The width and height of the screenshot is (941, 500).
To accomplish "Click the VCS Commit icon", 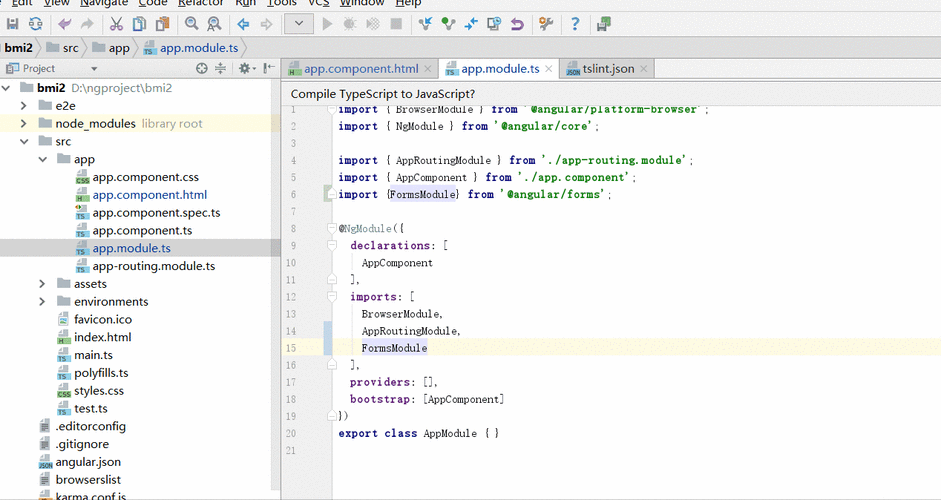I will point(448,24).
